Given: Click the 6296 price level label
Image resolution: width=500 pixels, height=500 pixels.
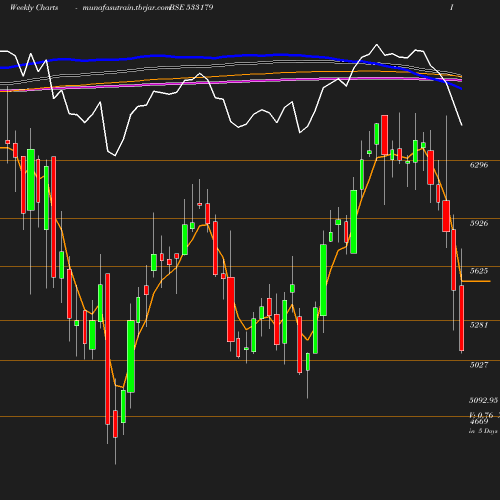Looking at the screenshot, I should 479,165.
